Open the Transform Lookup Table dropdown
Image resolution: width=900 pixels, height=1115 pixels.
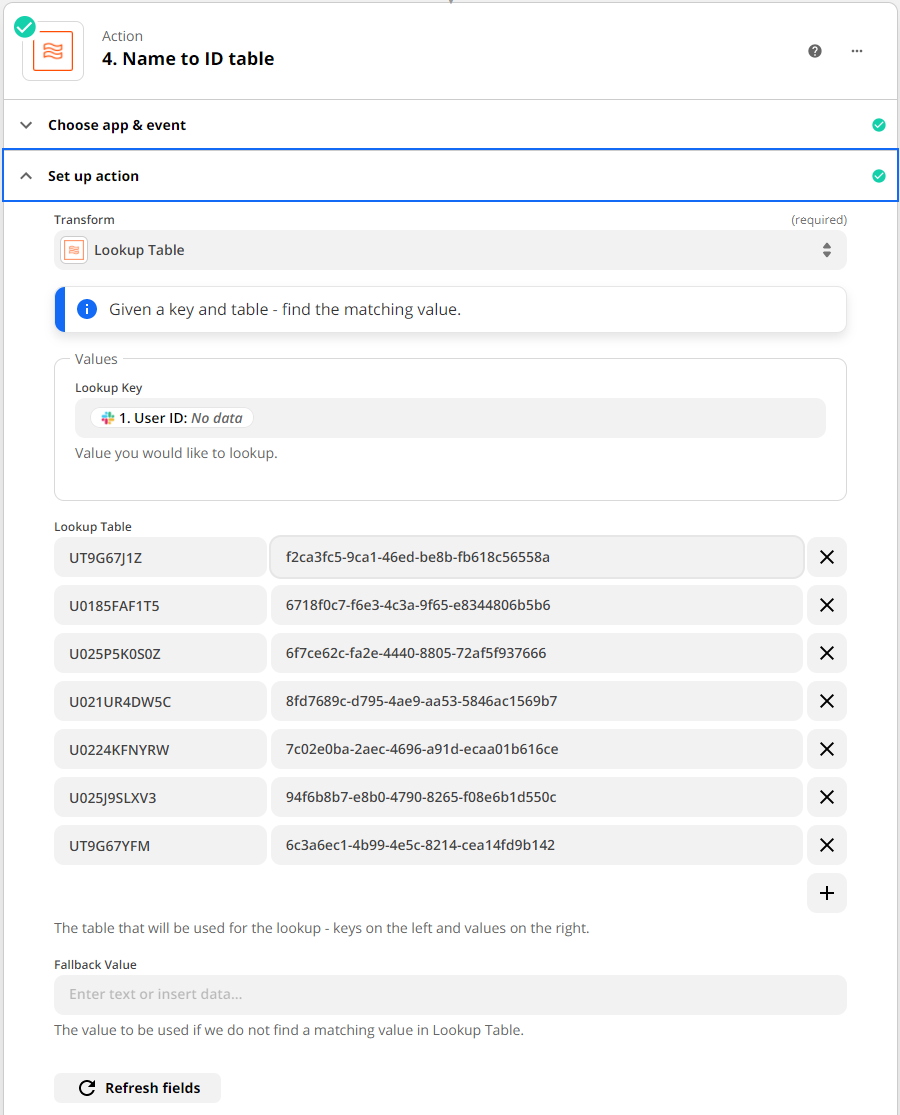coord(450,250)
